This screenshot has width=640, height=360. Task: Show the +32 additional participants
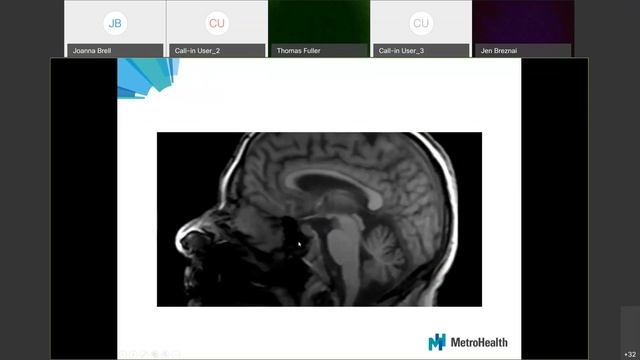[x=630, y=354]
